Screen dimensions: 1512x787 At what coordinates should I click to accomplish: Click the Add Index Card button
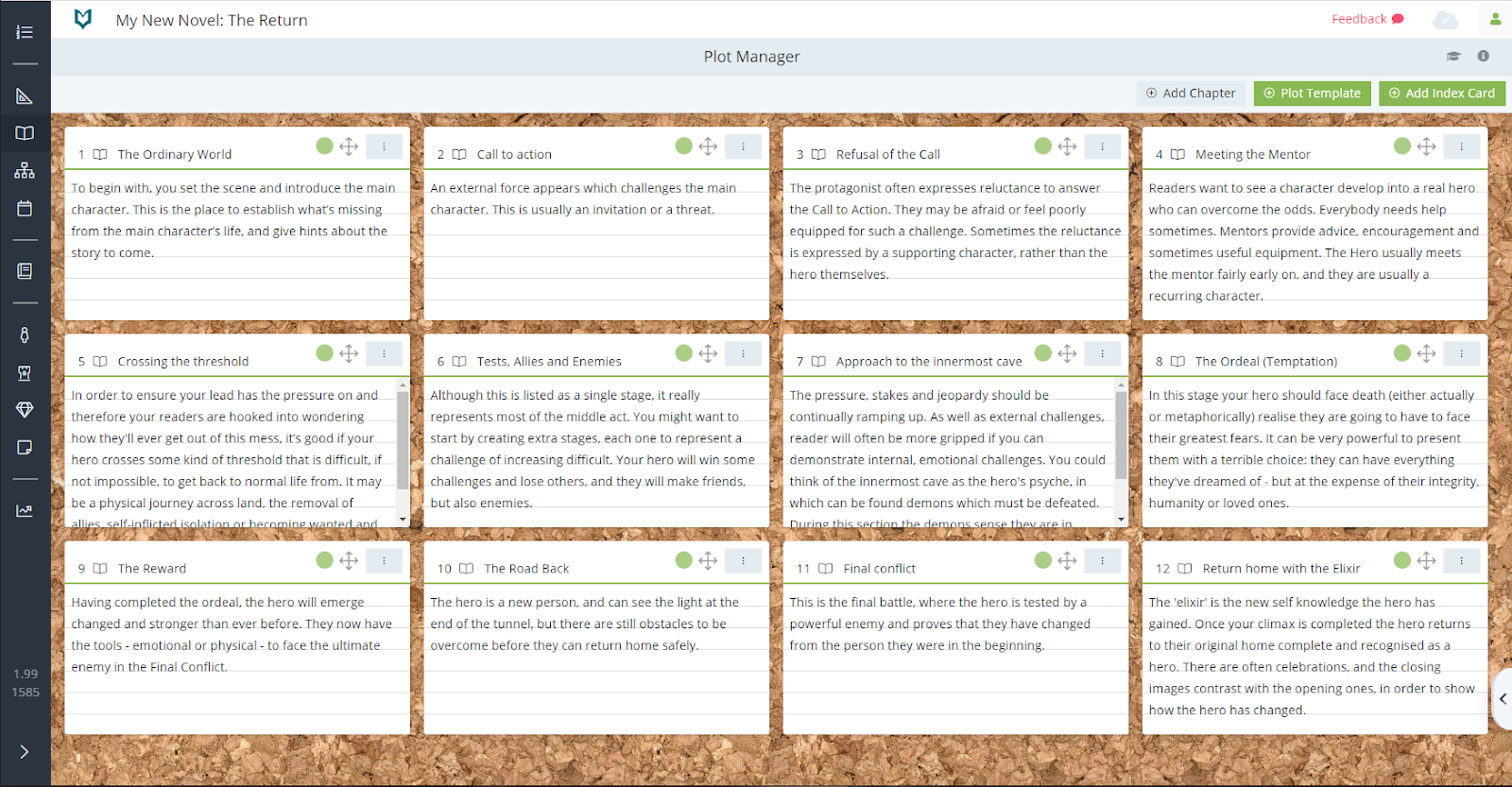(1441, 93)
